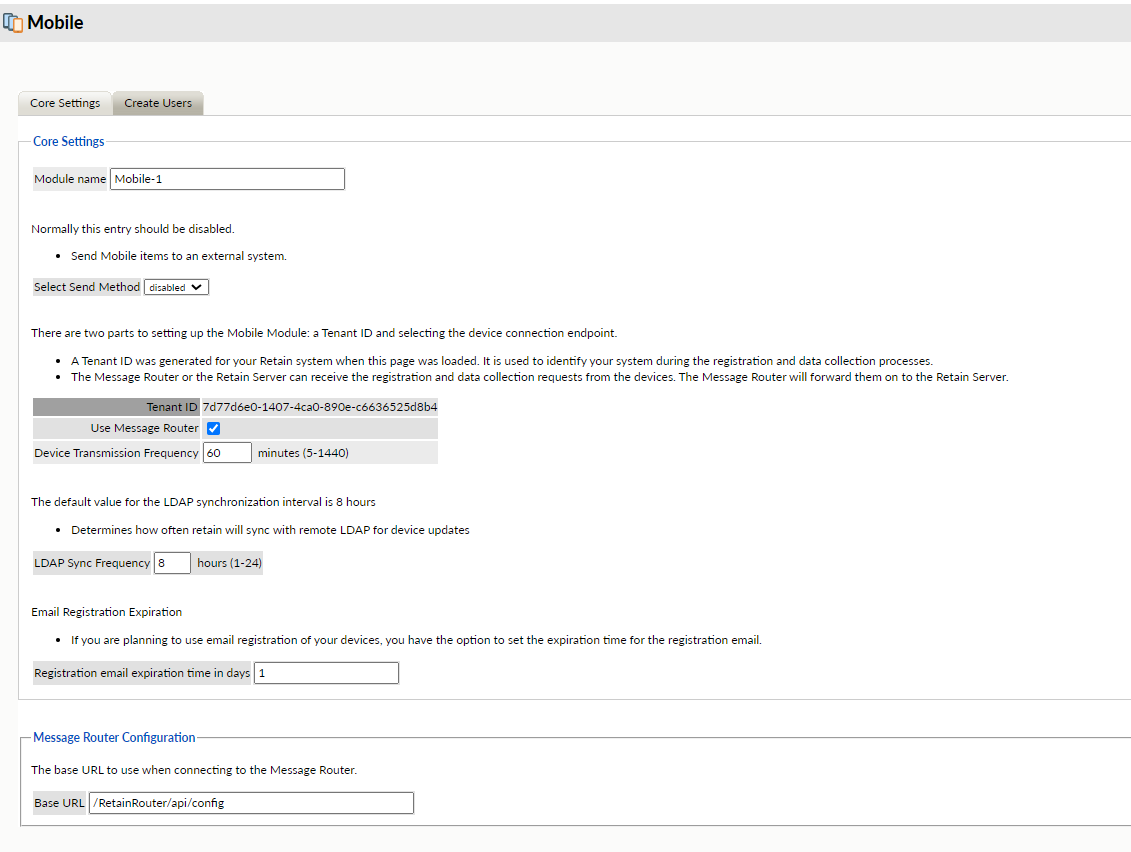
Task: Click the Base URL label
Action: click(60, 803)
